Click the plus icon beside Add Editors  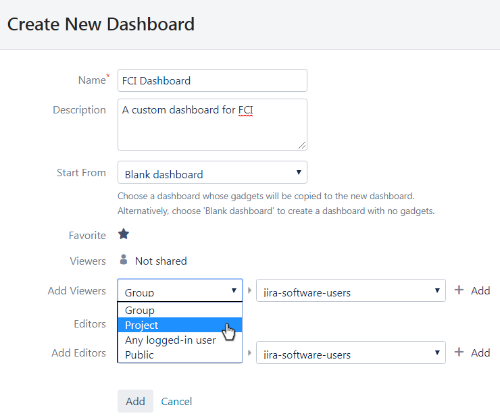click(x=459, y=352)
